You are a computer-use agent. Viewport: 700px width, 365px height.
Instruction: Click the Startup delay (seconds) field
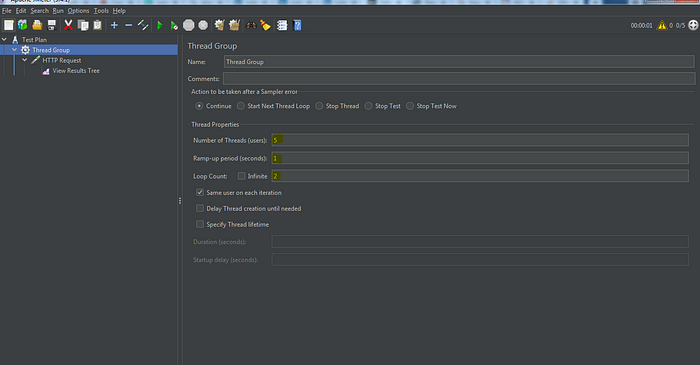click(x=480, y=260)
